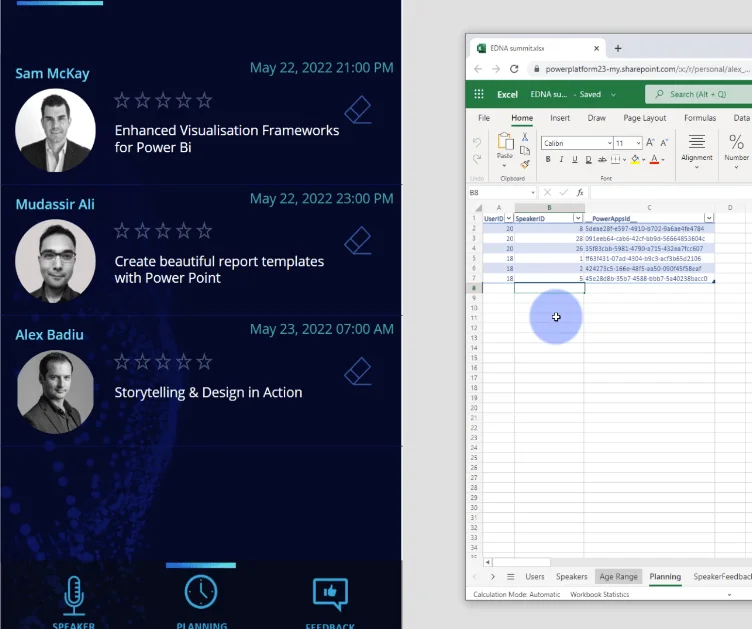Switch to the Page Layout ribbon tab
Image resolution: width=752 pixels, height=629 pixels.
tap(645, 118)
